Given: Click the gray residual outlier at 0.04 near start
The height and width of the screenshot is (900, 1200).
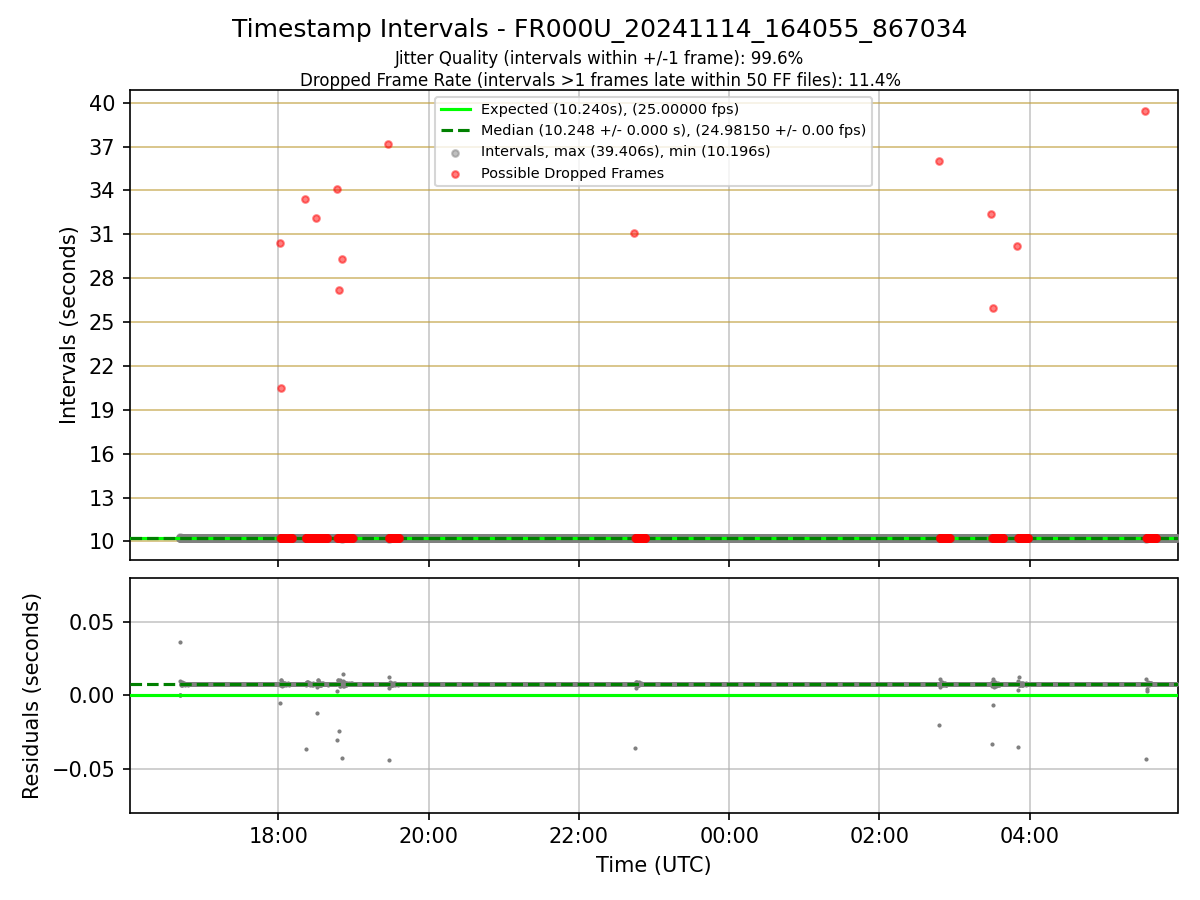Looking at the screenshot, I should point(180,642).
